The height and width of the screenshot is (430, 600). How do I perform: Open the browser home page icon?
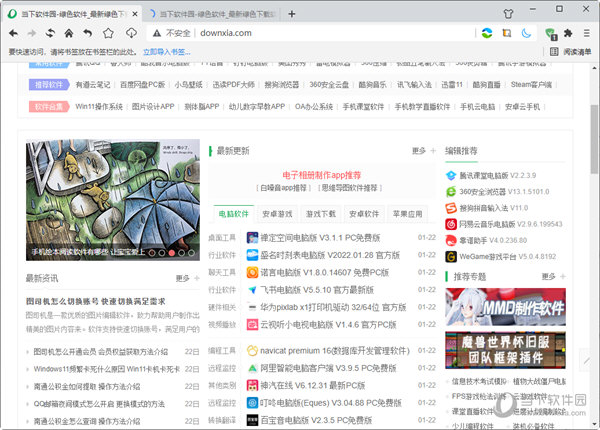69,33
